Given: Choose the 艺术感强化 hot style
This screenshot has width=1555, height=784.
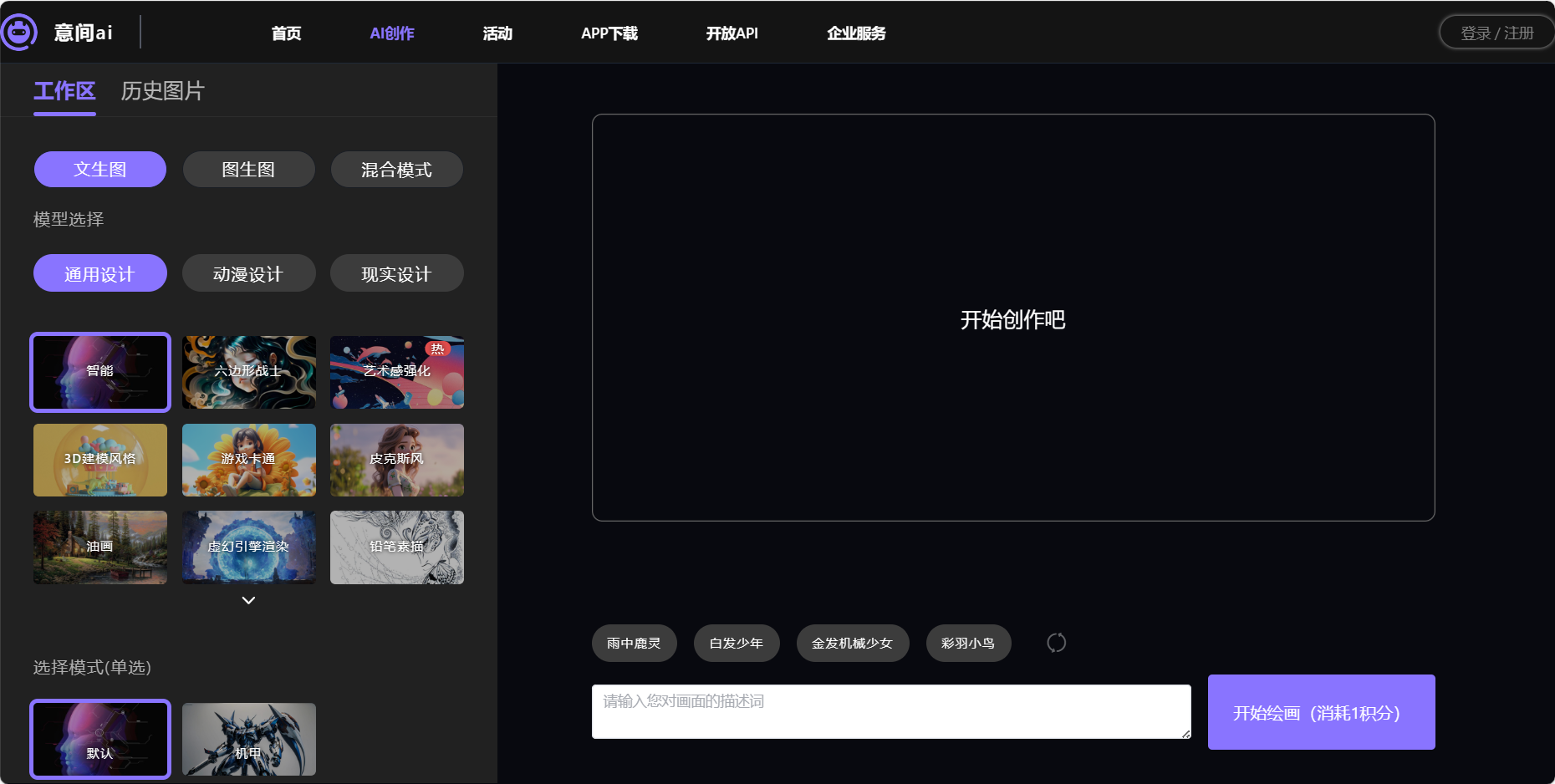Looking at the screenshot, I should pyautogui.click(x=396, y=372).
